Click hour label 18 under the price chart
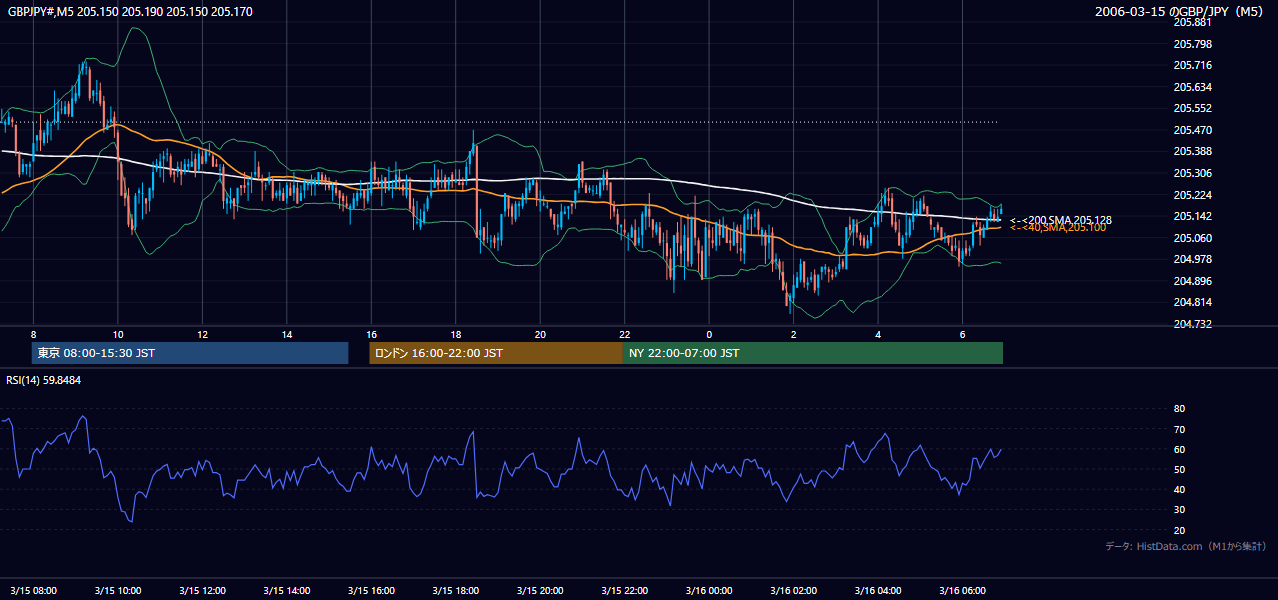 tap(456, 334)
